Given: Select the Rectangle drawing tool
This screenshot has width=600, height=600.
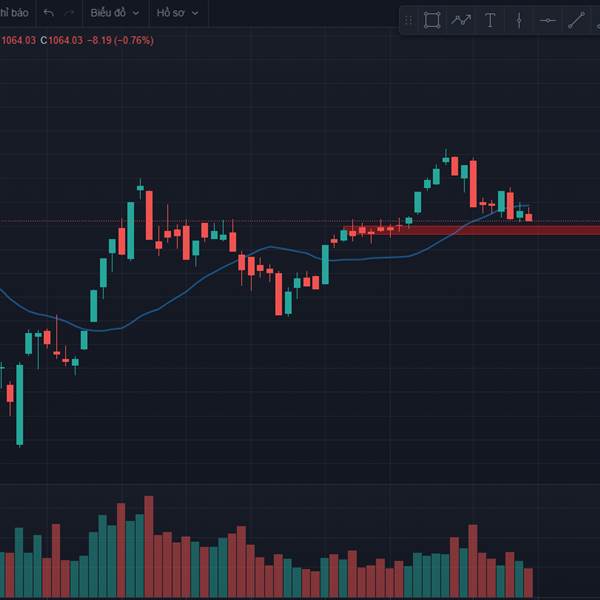Looking at the screenshot, I should click(x=432, y=20).
